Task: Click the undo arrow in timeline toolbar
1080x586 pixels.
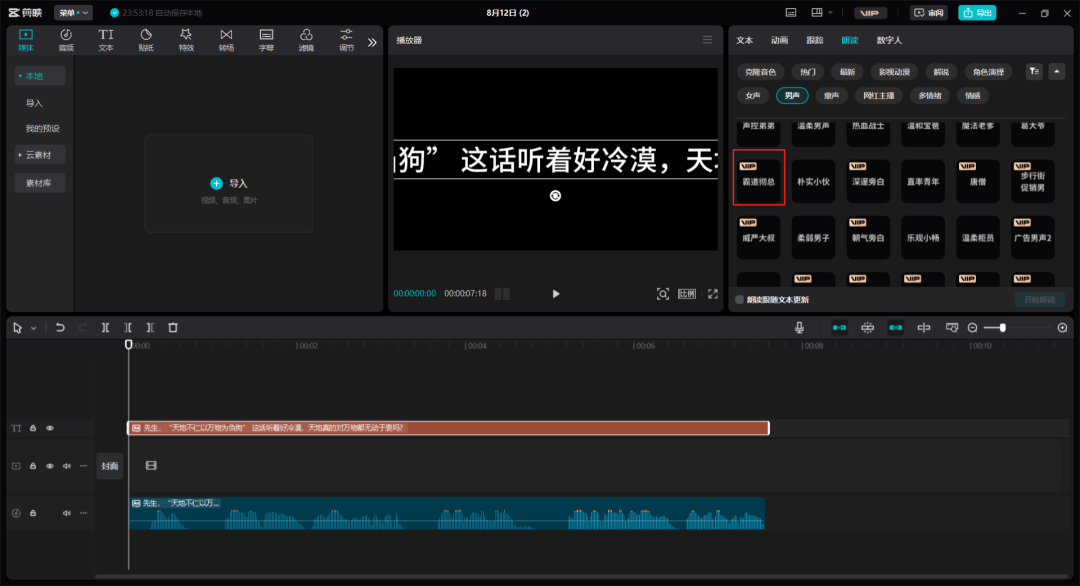Action: coord(60,328)
